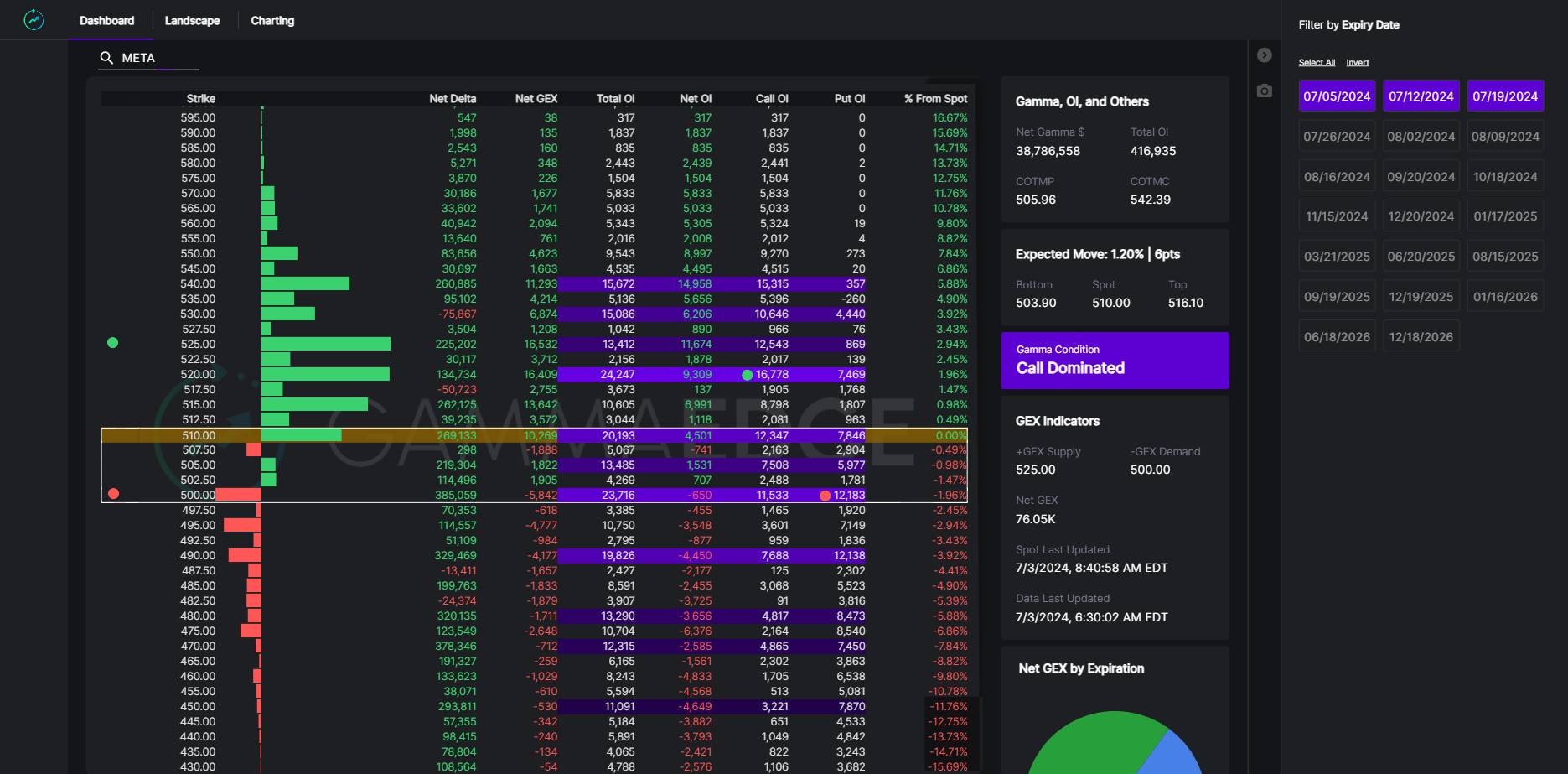Click the search magnifier icon

pos(106,58)
